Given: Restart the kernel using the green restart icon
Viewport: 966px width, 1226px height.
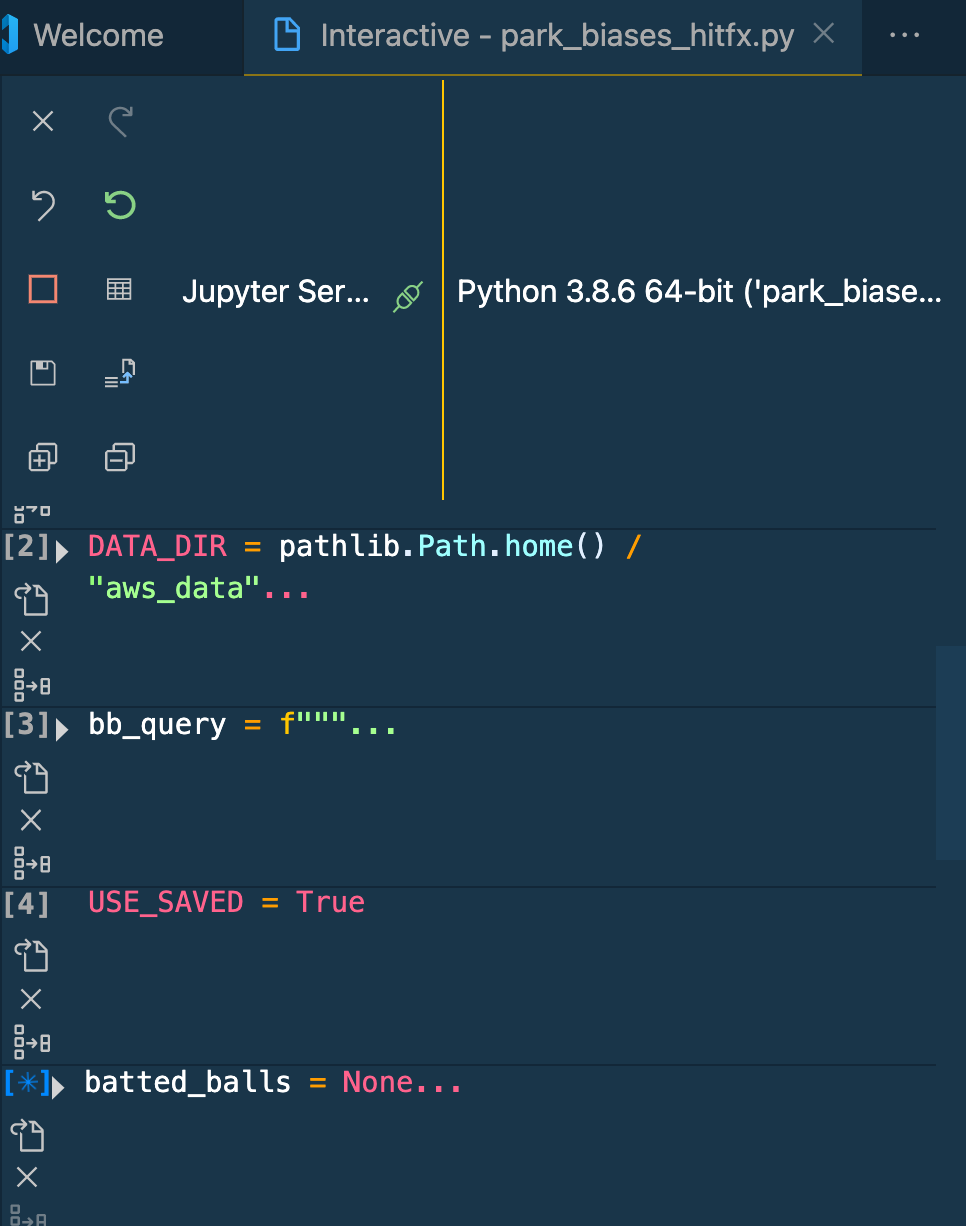Looking at the screenshot, I should click(119, 205).
